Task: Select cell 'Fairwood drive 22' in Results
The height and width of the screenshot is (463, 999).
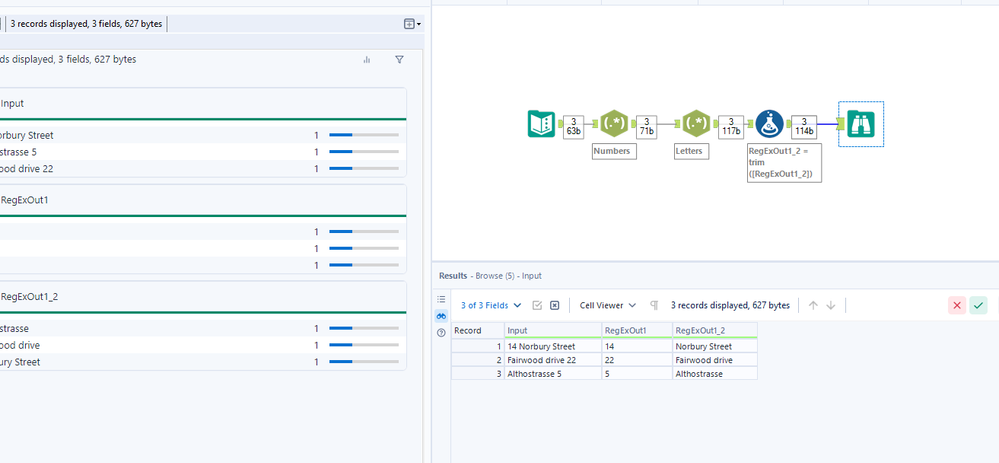Action: click(553, 360)
